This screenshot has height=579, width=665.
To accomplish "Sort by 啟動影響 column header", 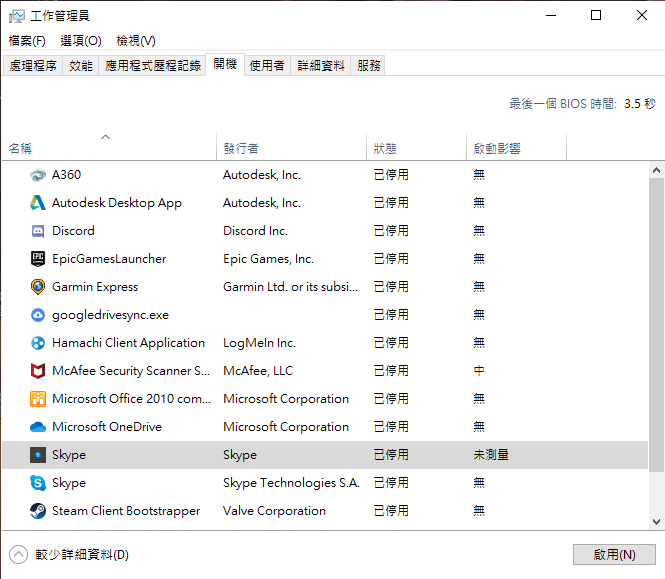I will pyautogui.click(x=497, y=148).
